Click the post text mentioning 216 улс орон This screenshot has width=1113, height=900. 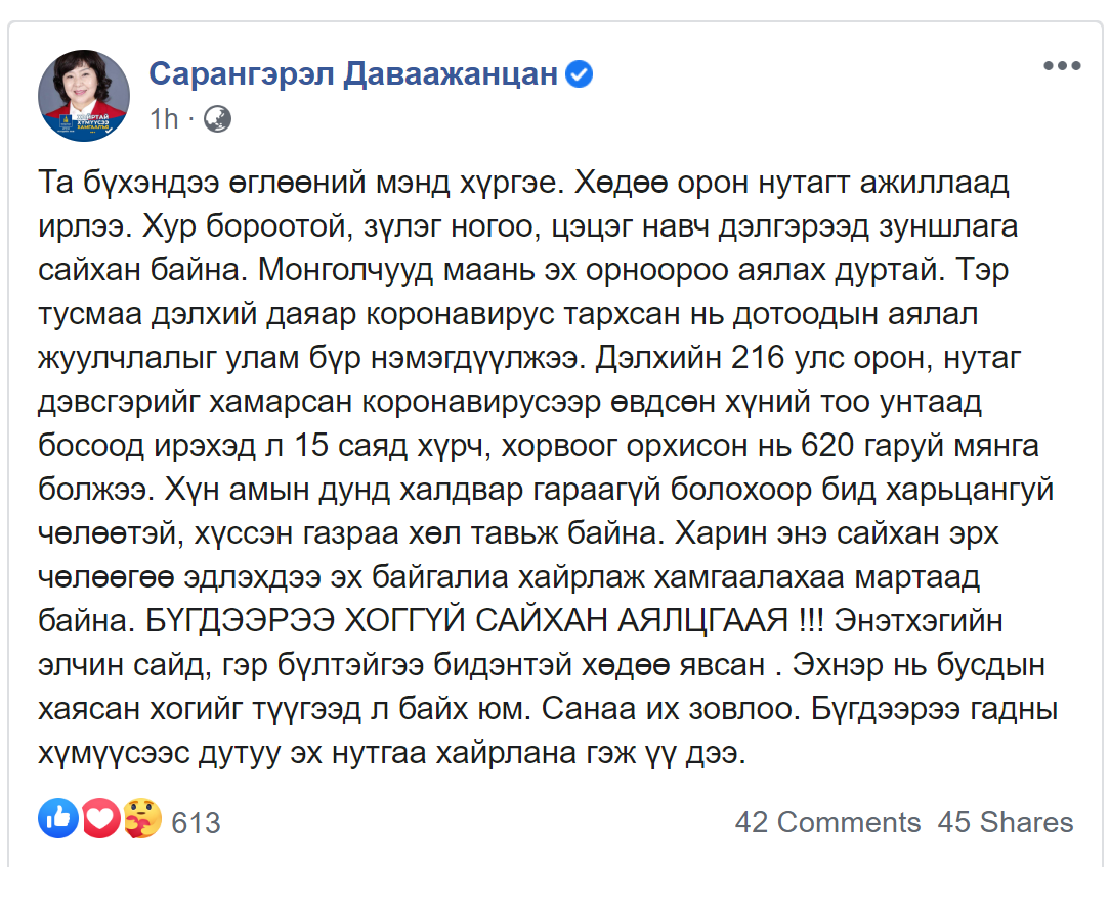coord(830,358)
